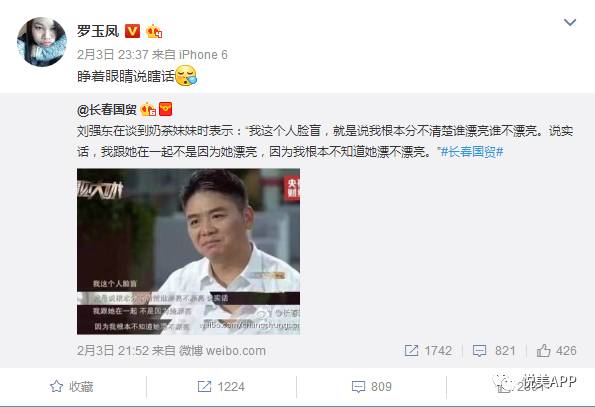Click the 罗玉凤 username link
Screen dimensions: 595x407
(x=98, y=31)
